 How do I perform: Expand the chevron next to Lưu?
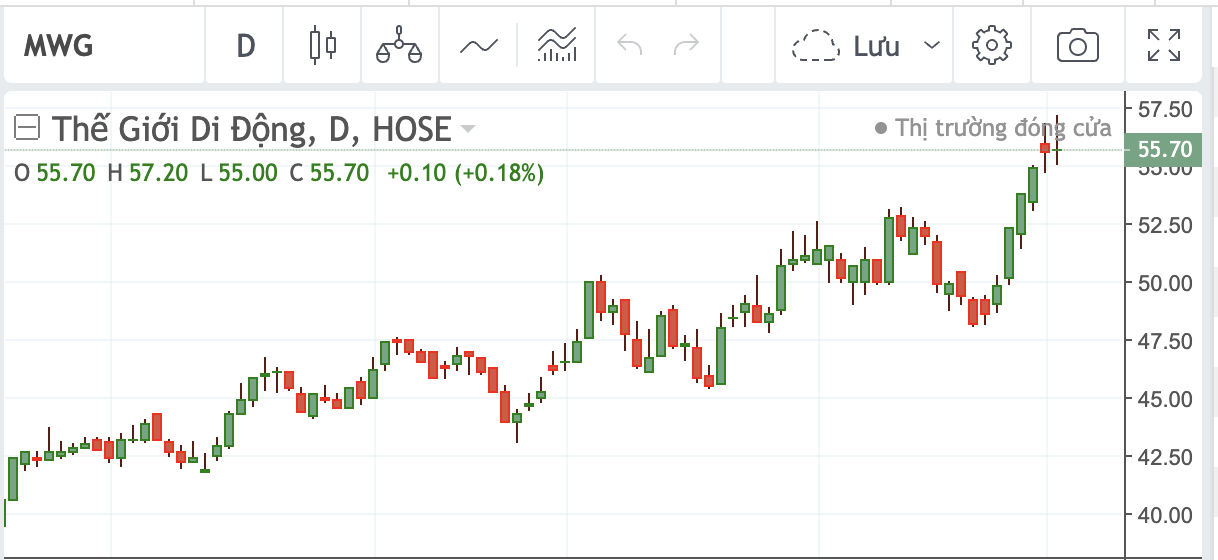tap(932, 46)
